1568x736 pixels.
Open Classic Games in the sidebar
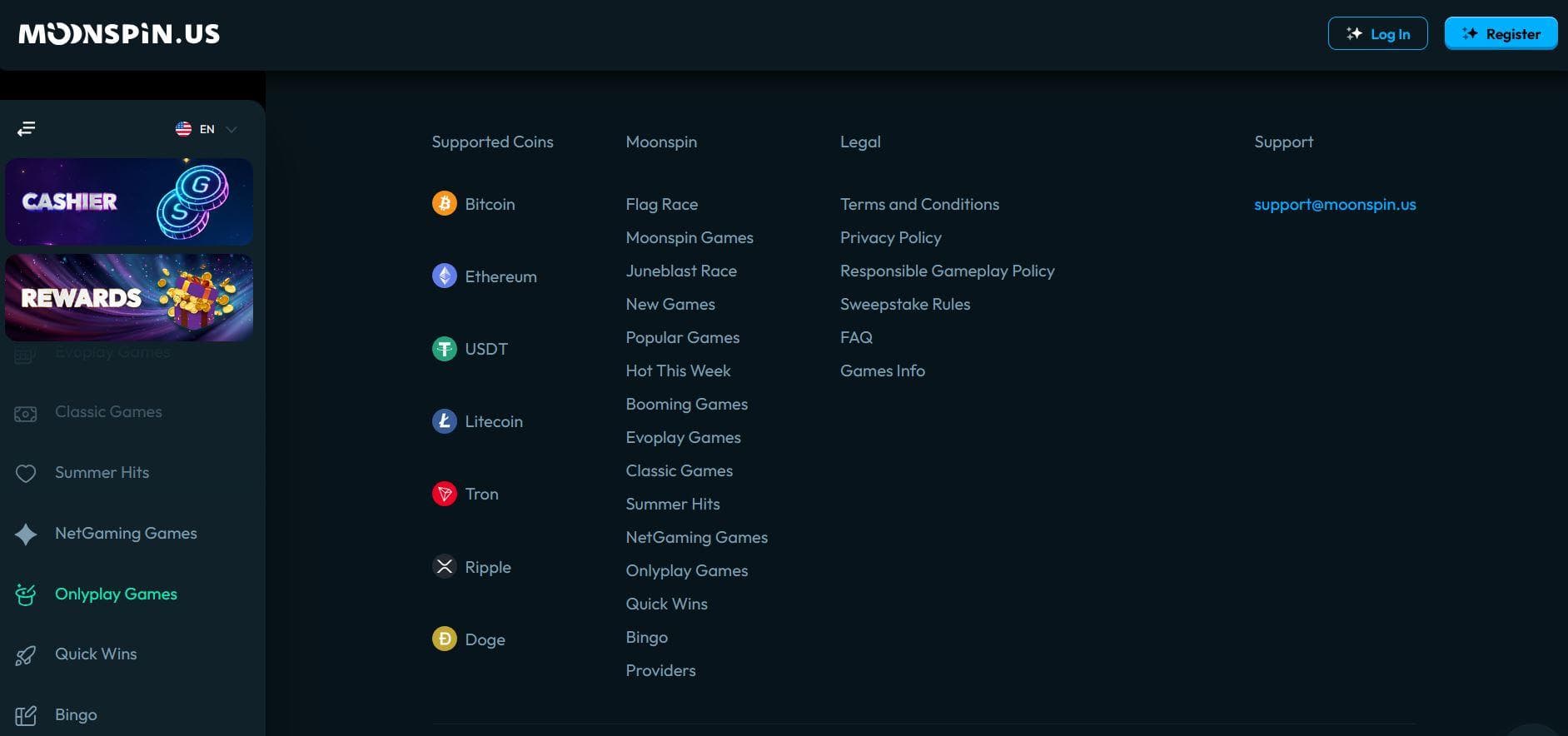point(108,412)
